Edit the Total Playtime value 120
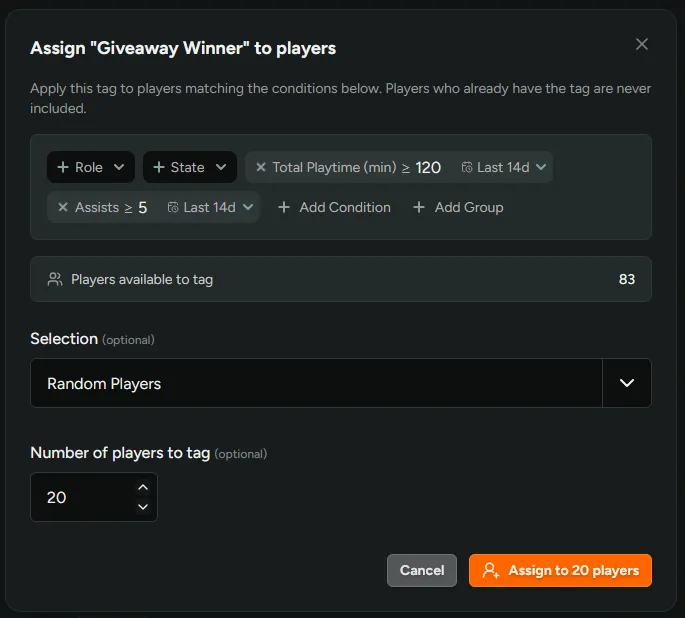The height and width of the screenshot is (618, 685). pos(428,168)
